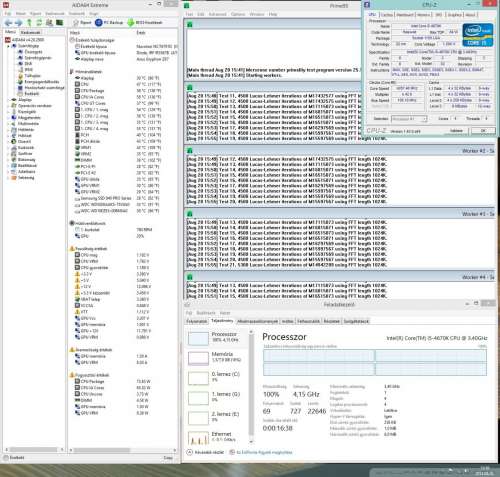Select the 1. lemez (G:) disk entry
500x477 pixels.
click(217, 398)
